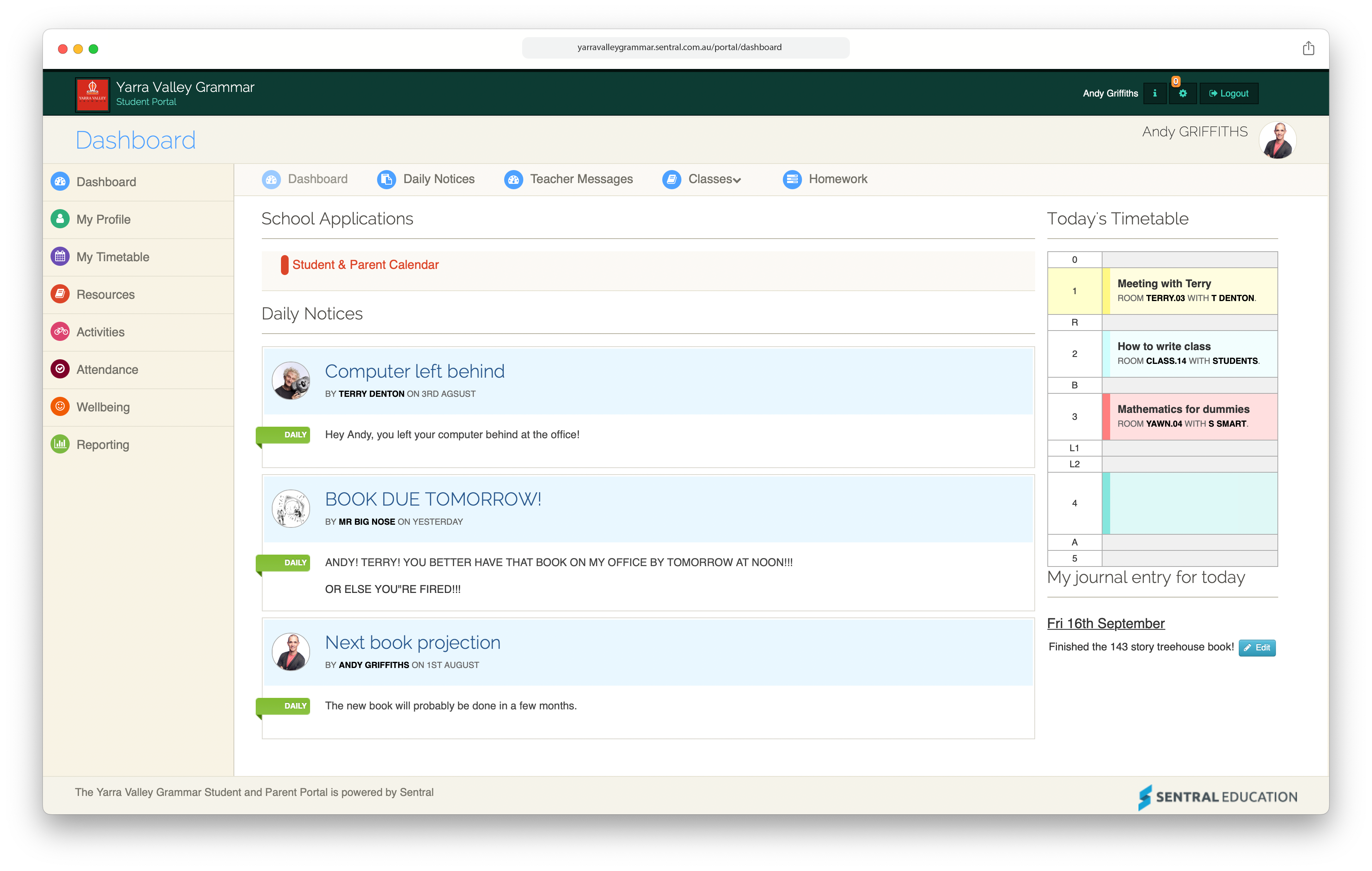The height and width of the screenshot is (871, 1372).
Task: Click the Reporting bar chart icon
Action: [60, 445]
